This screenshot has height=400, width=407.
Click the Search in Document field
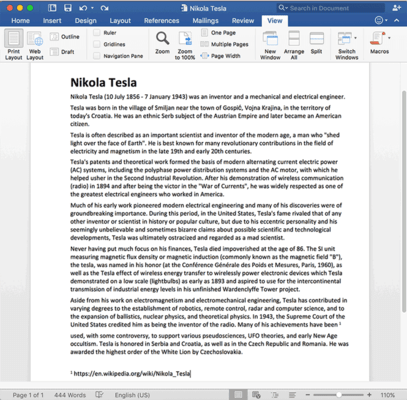pos(331,8)
